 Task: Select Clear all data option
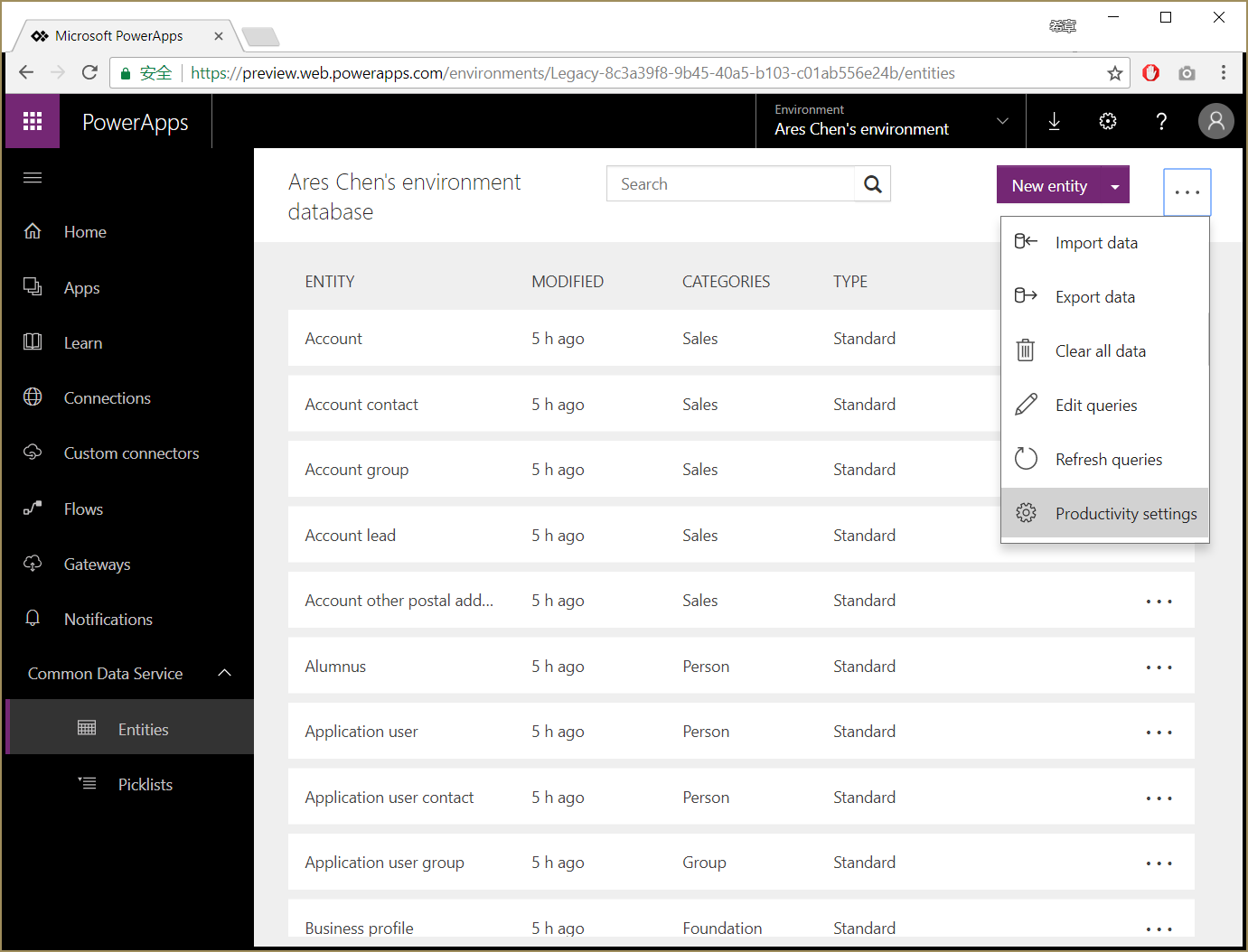point(1100,351)
